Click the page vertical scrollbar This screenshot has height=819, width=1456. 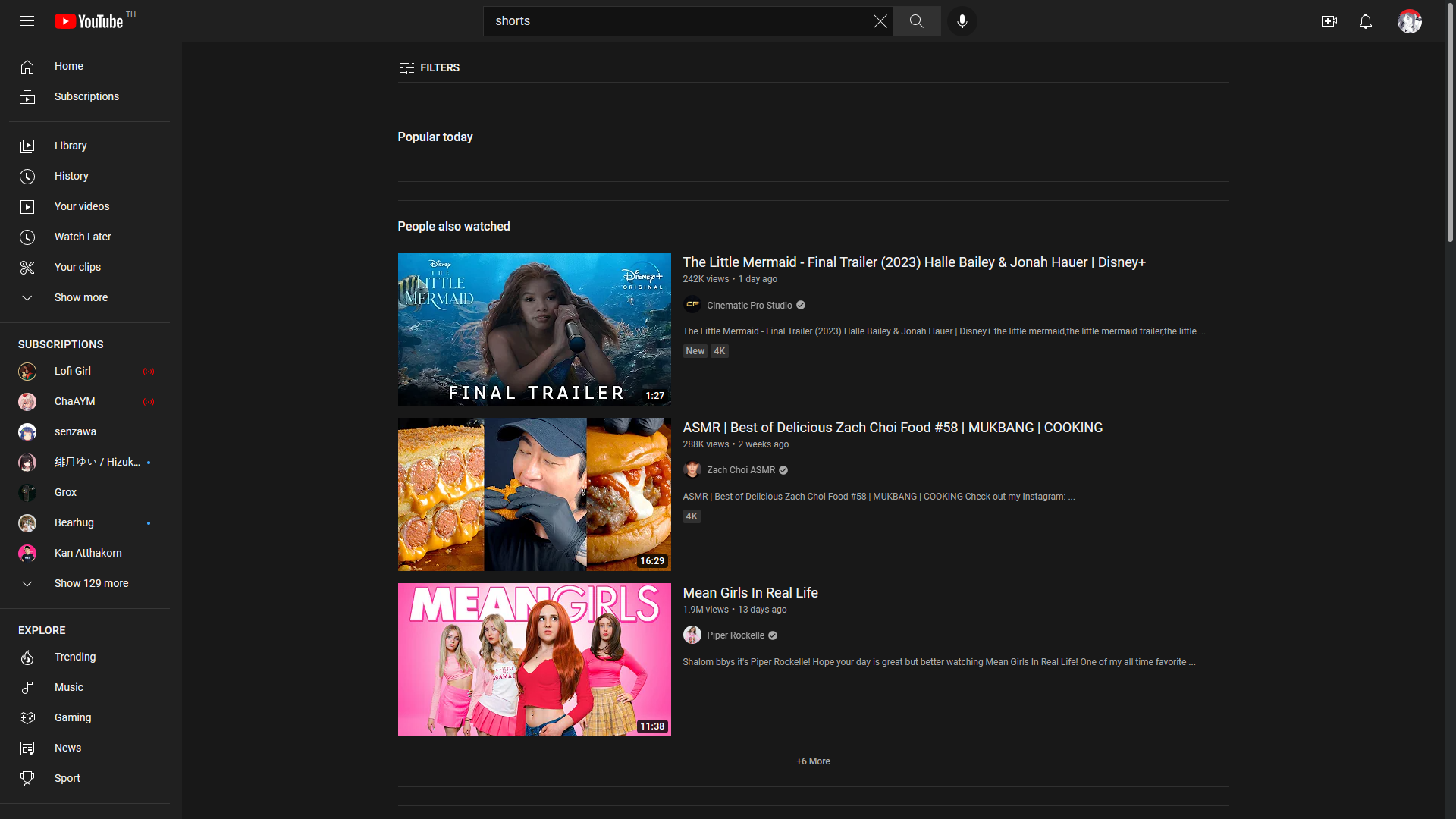tap(1450, 121)
